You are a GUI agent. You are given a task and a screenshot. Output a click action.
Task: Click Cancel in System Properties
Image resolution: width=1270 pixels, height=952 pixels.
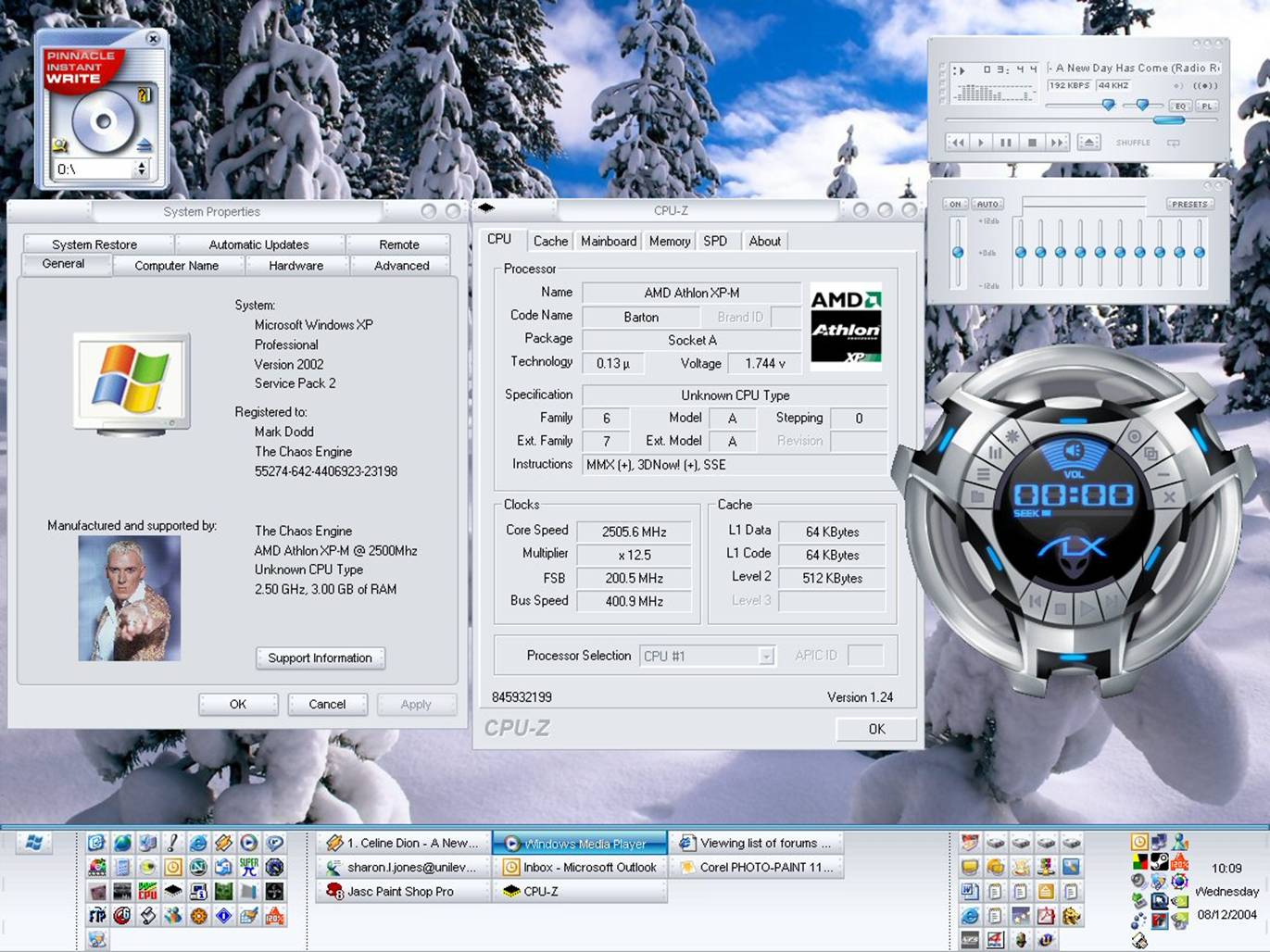tap(327, 704)
